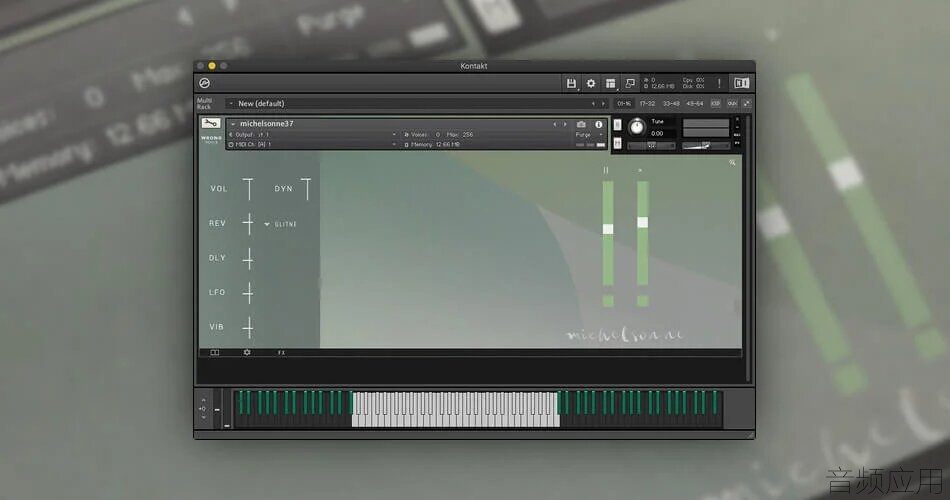Open the save (floppy disk) menu
Screen dimensions: 950x500
pos(571,84)
